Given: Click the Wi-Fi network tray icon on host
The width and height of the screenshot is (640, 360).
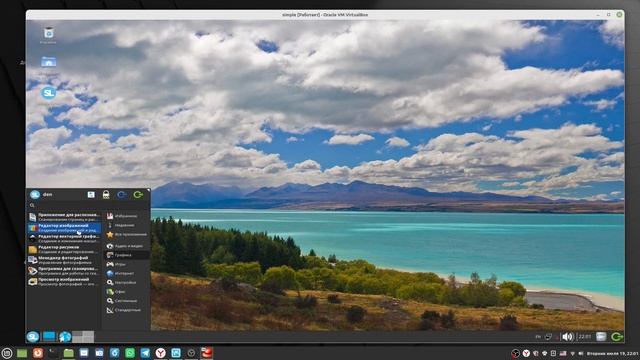Looking at the screenshot, I should tap(572, 353).
